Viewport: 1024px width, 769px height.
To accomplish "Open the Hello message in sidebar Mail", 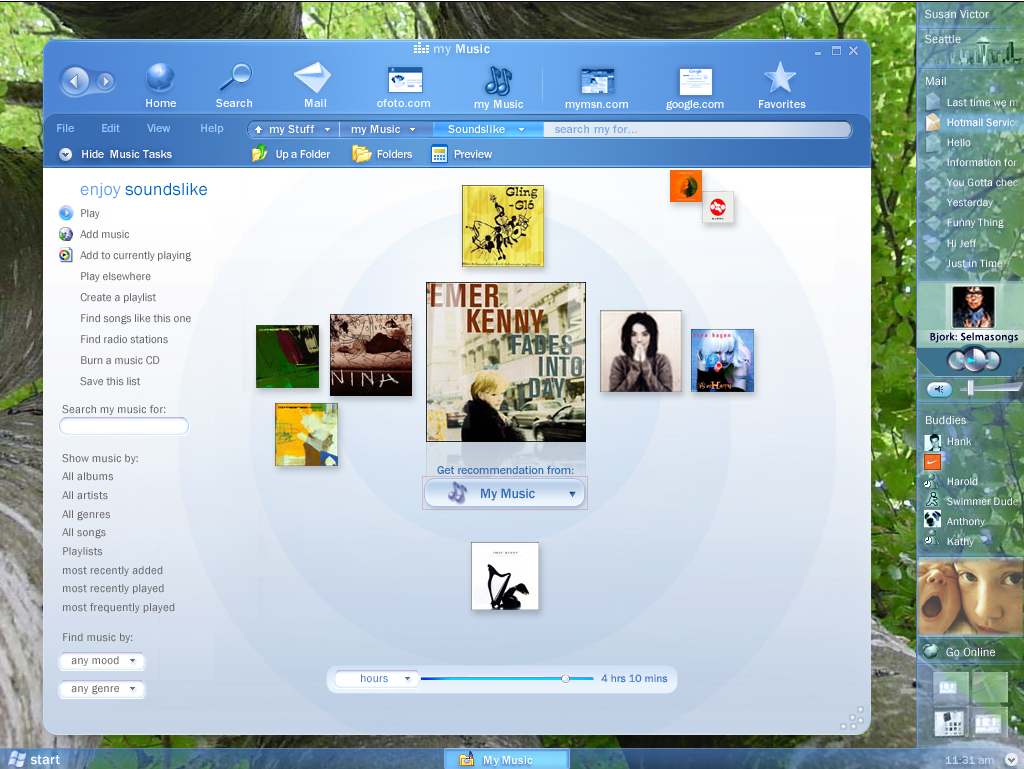I will [959, 142].
